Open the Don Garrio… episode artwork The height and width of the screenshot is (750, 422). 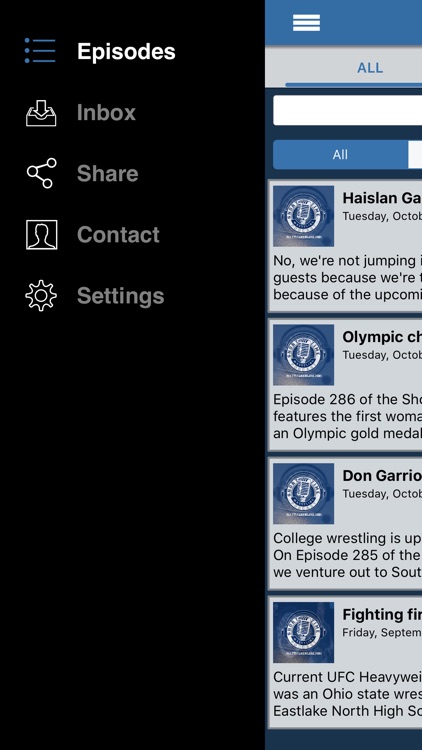(303, 493)
